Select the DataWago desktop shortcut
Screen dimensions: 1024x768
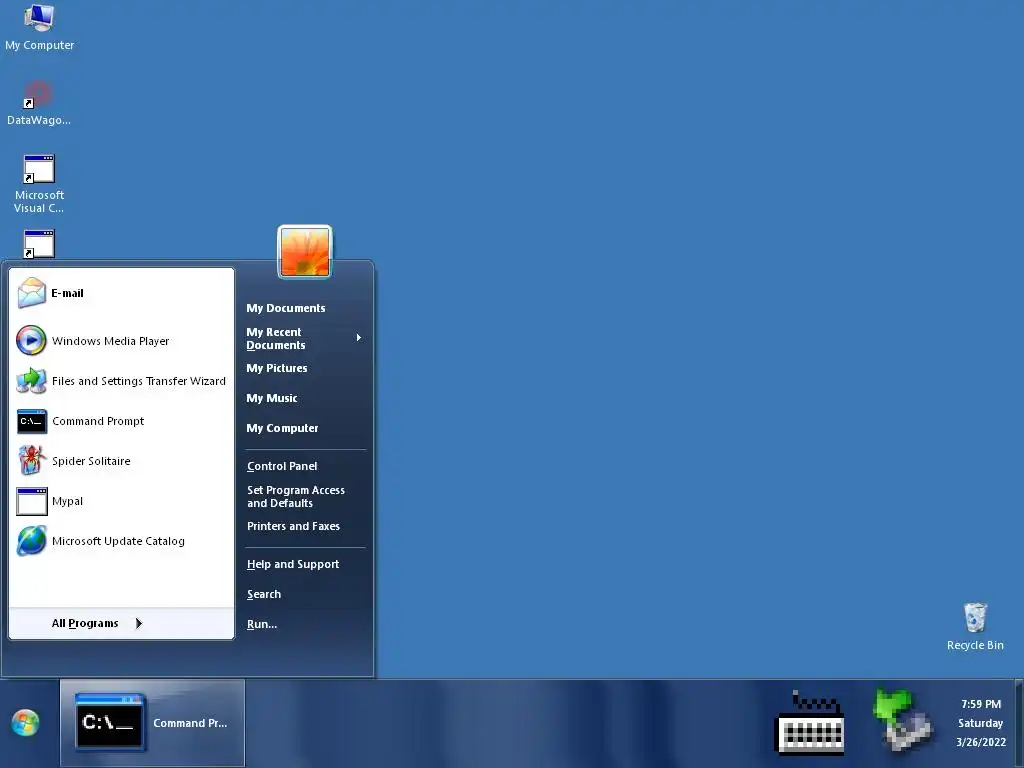tap(39, 103)
